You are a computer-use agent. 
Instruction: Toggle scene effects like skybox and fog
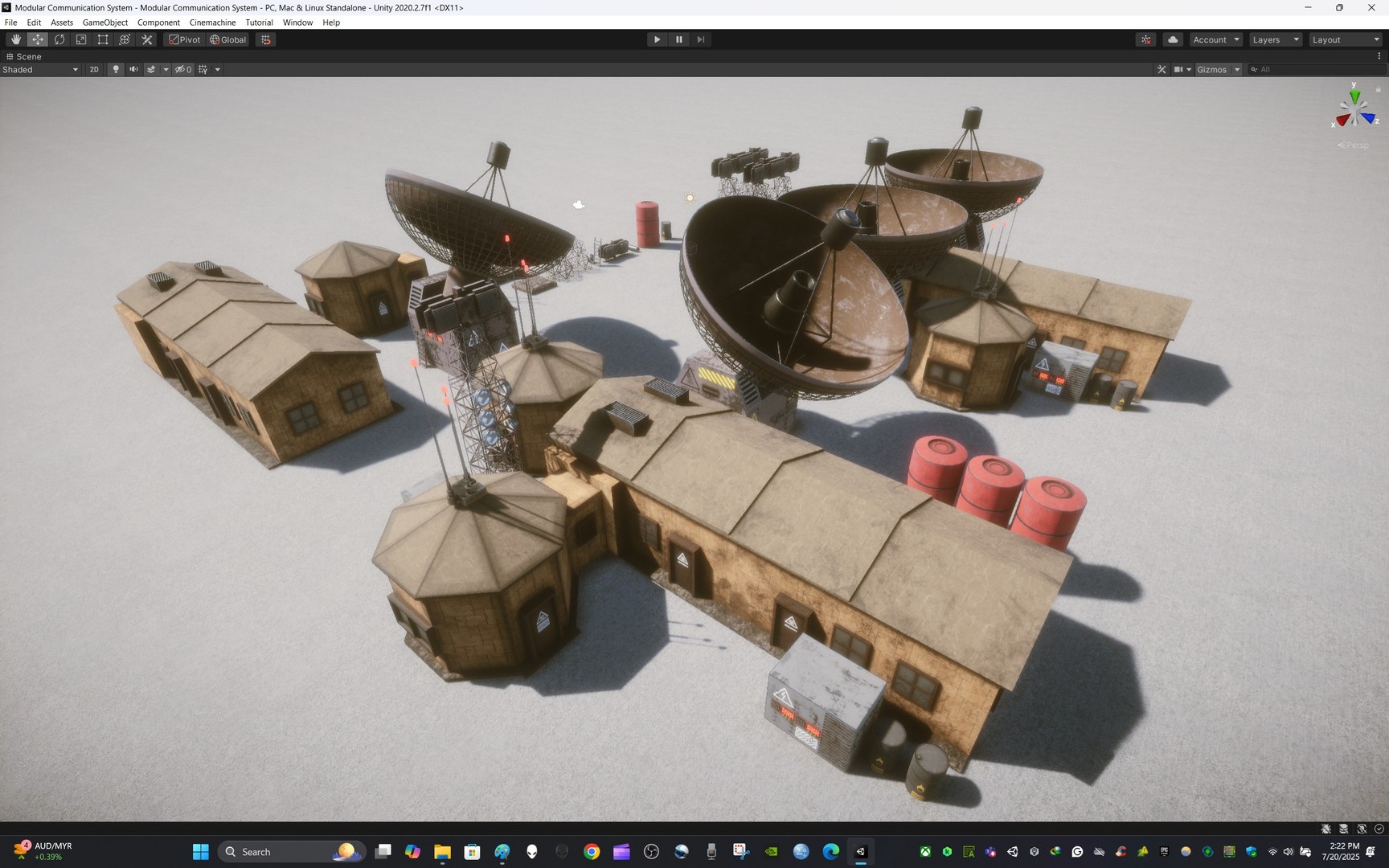[x=151, y=70]
